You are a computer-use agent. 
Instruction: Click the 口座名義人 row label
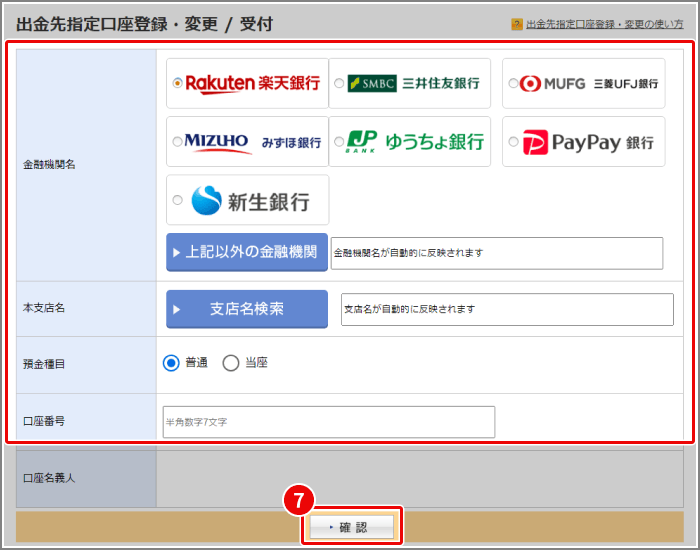pyautogui.click(x=49, y=478)
